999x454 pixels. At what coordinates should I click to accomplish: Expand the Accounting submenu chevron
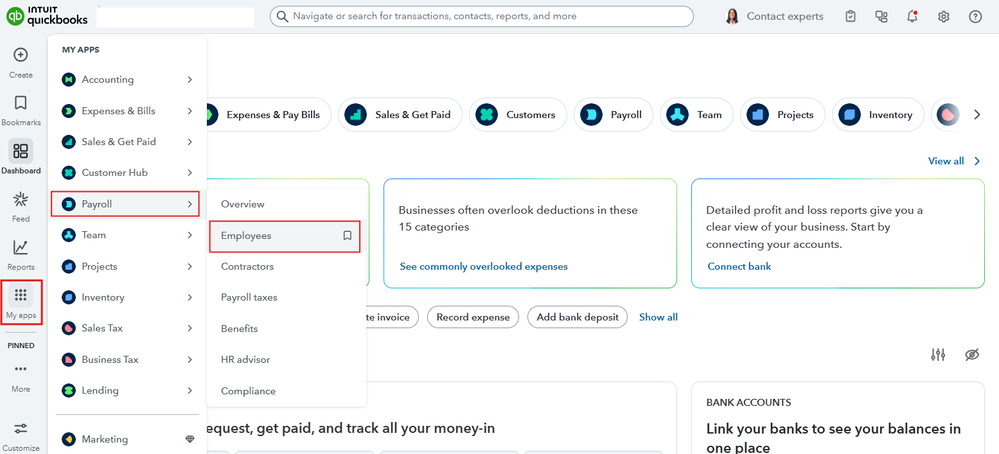coord(190,80)
